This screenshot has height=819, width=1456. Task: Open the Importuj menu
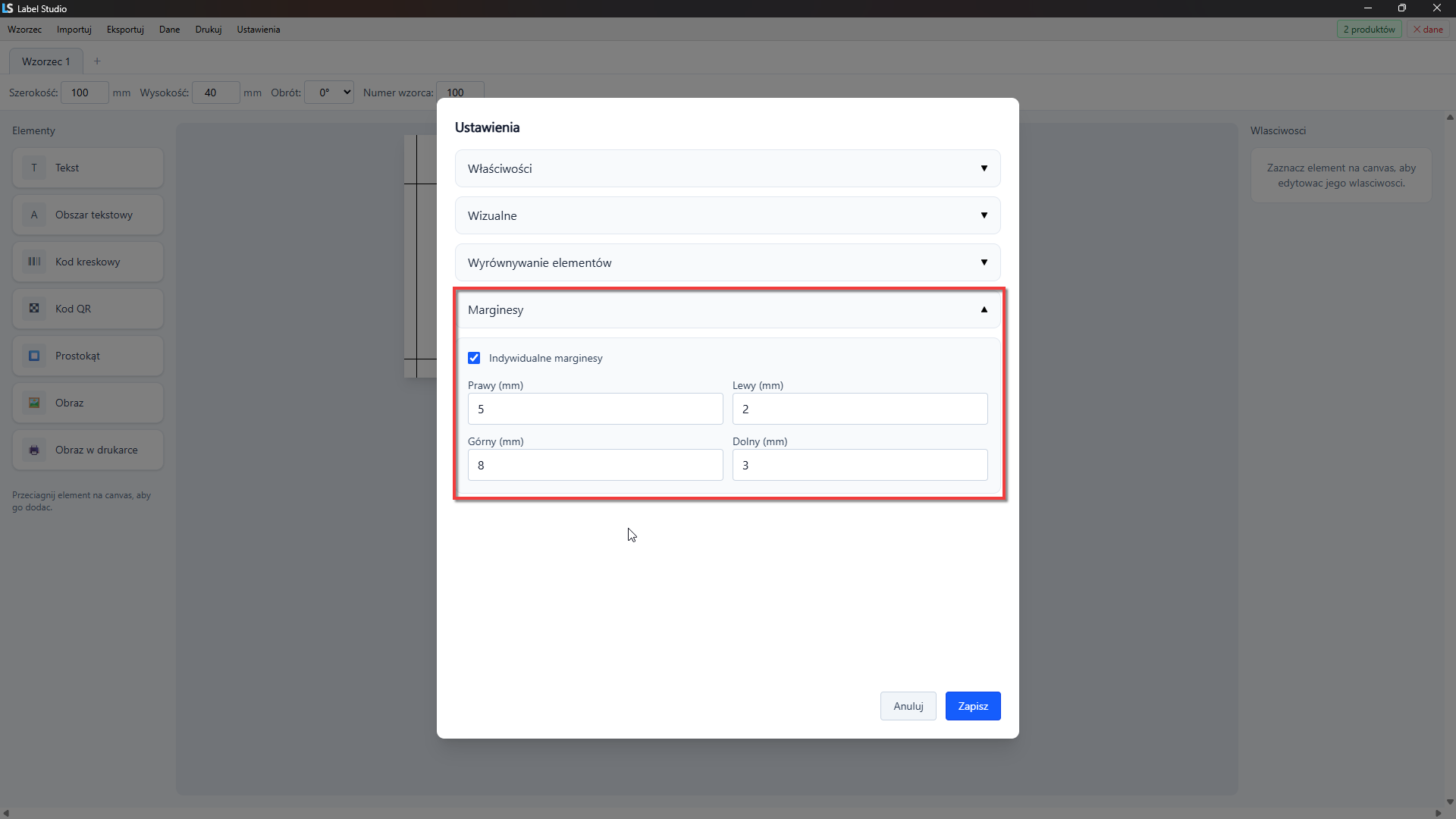[74, 30]
